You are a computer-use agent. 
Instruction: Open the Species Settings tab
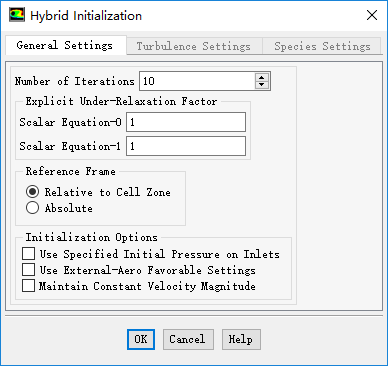pos(322,46)
